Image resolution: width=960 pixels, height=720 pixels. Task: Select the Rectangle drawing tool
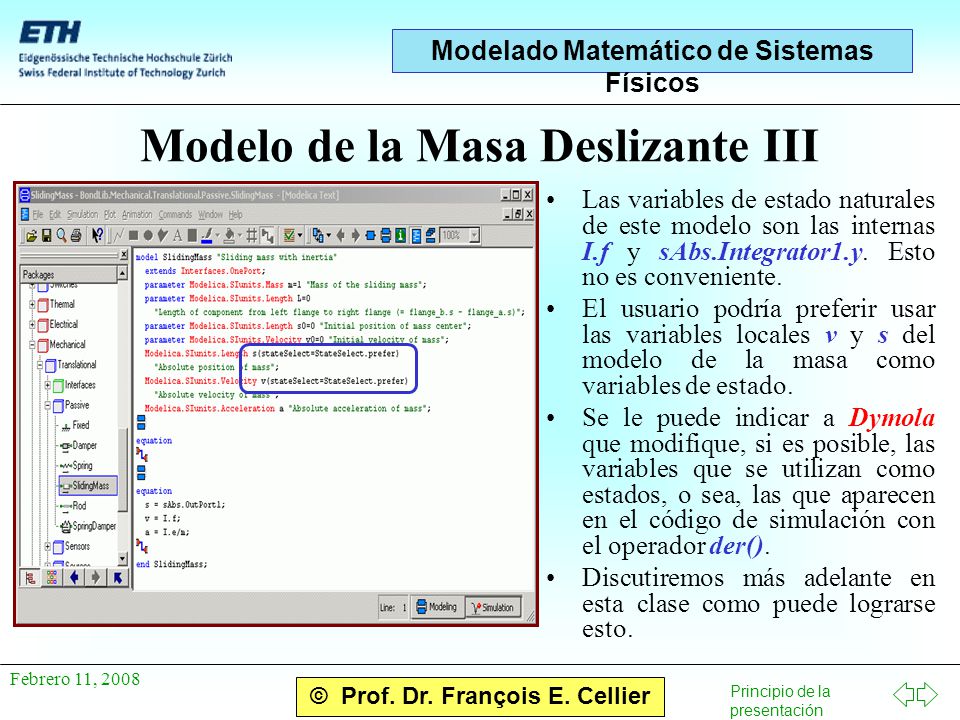133,235
